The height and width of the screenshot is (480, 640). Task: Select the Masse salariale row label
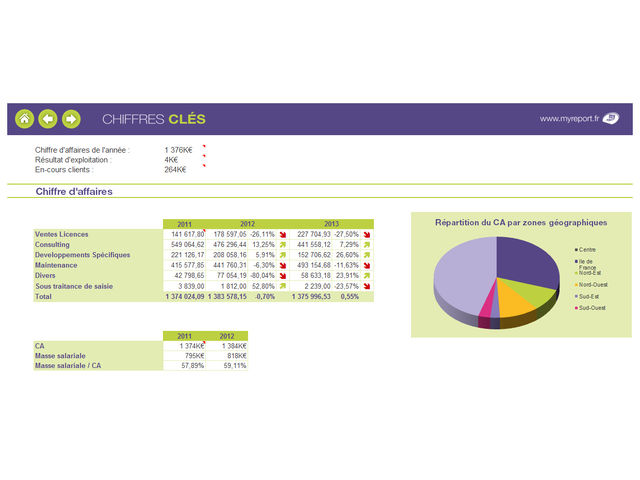pyautogui.click(x=60, y=356)
